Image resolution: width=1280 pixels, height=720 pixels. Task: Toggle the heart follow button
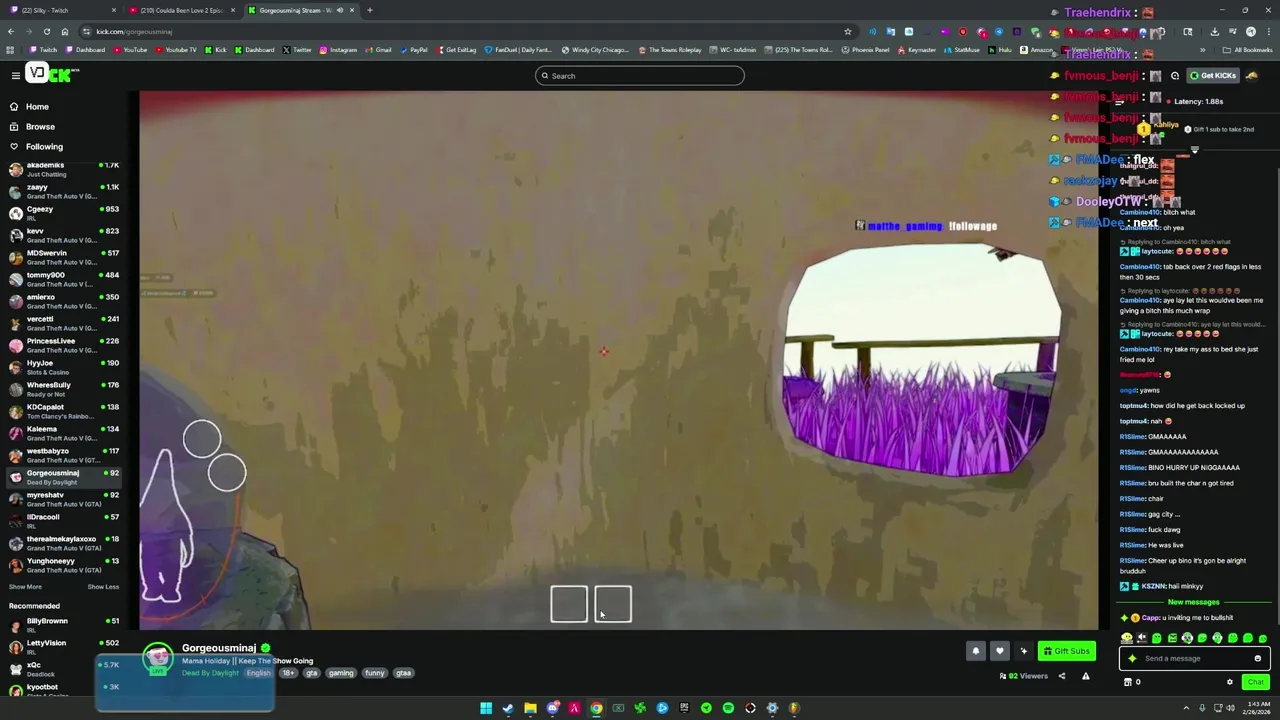[x=999, y=651]
